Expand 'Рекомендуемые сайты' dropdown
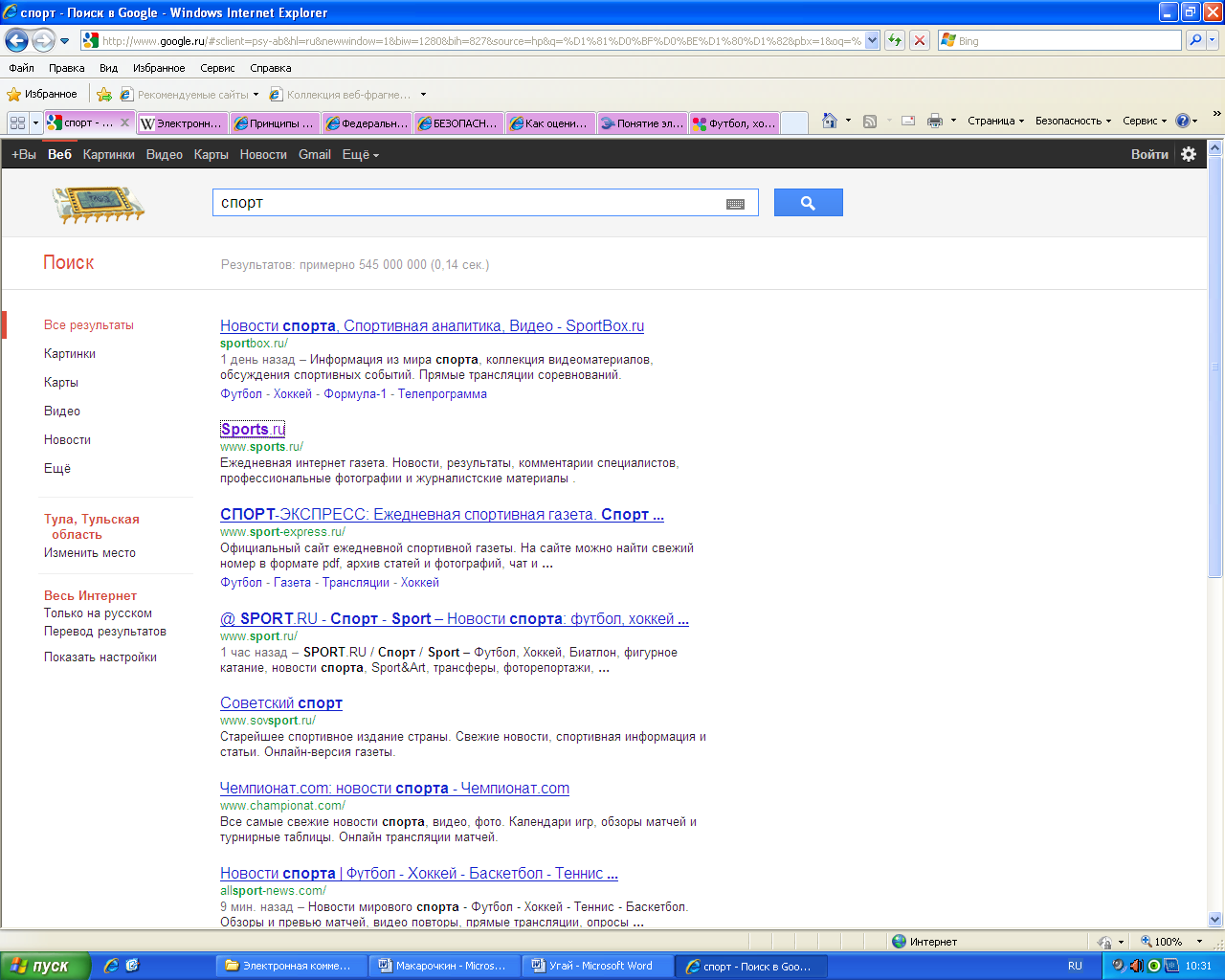Viewport: 1225px width, 980px height. click(x=256, y=95)
